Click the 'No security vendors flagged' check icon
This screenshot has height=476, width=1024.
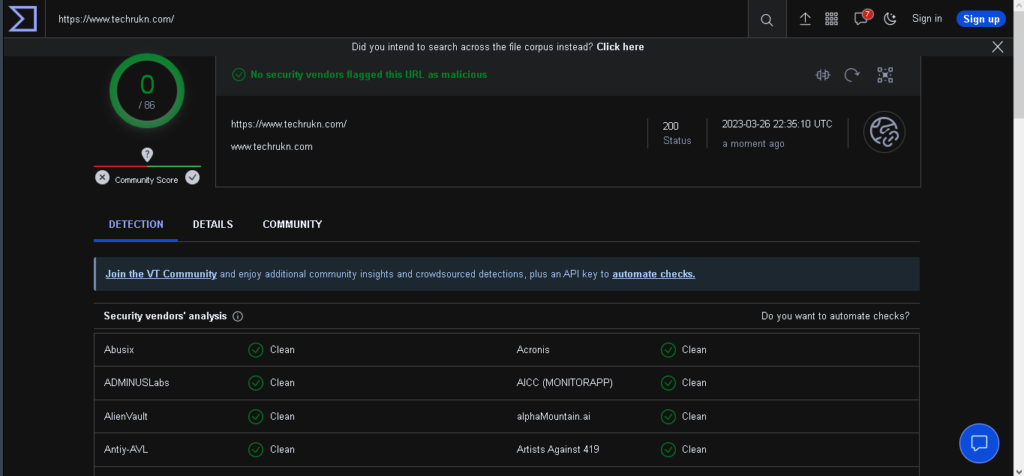(239, 74)
